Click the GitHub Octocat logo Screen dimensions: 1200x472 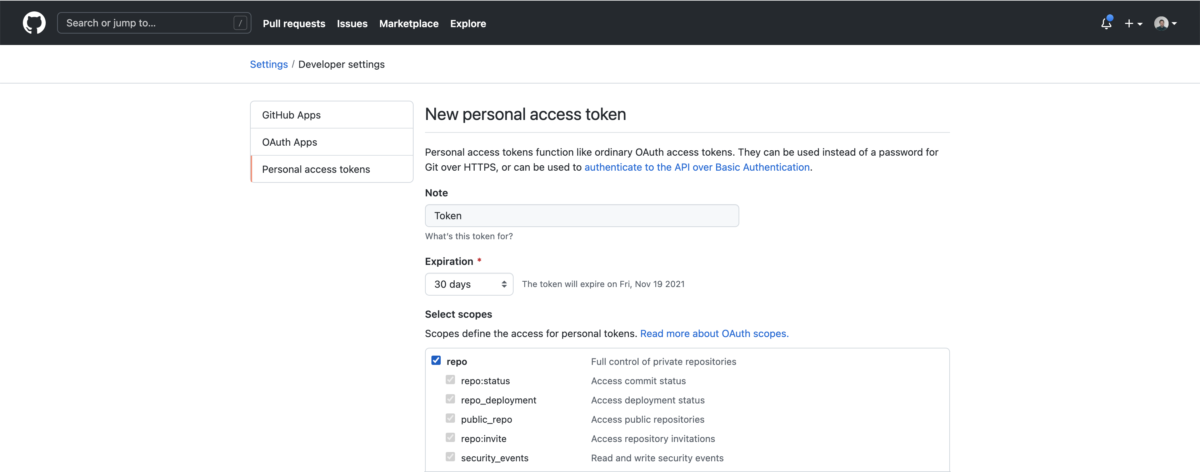point(34,23)
